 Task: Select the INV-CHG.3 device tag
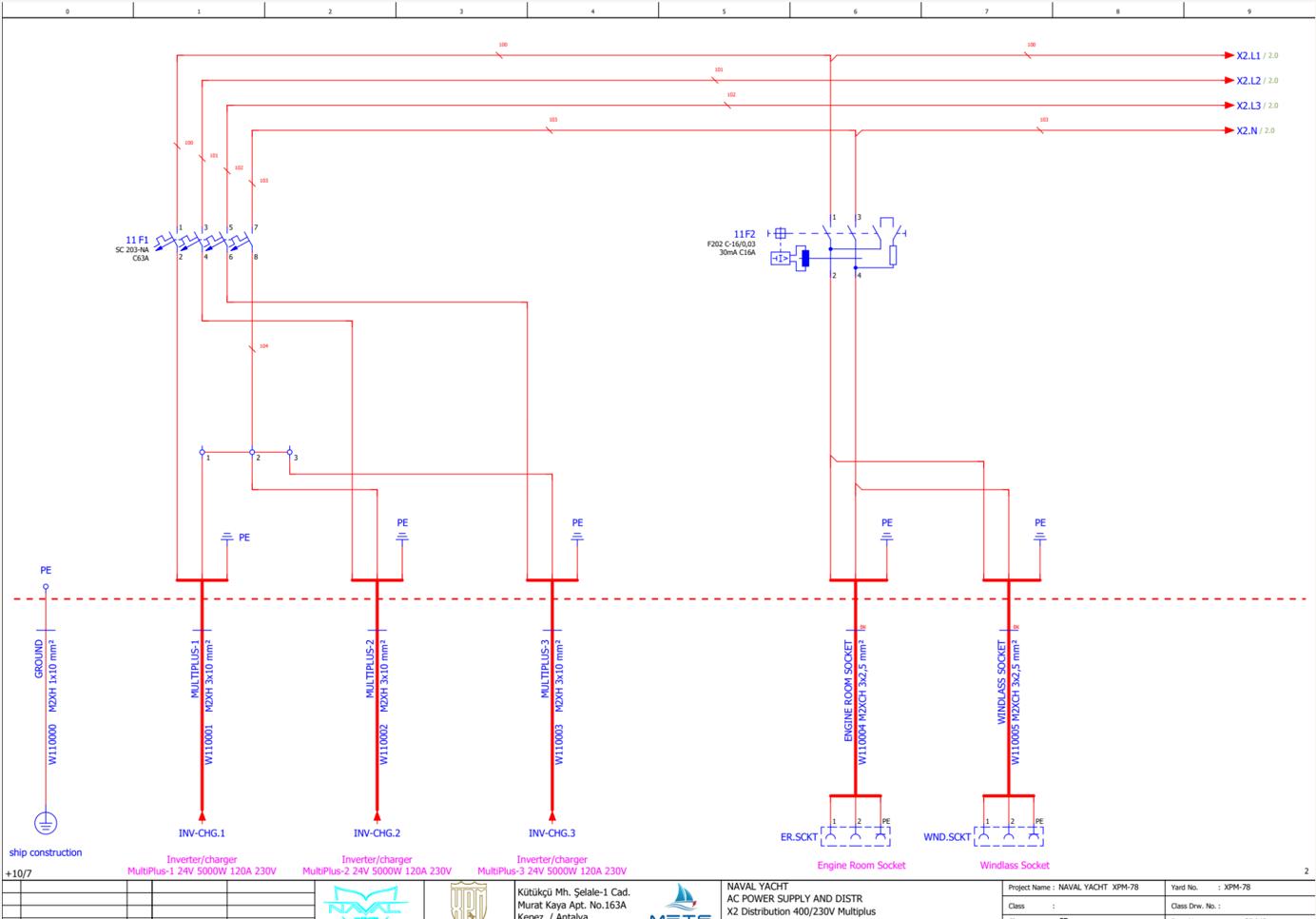(552, 833)
